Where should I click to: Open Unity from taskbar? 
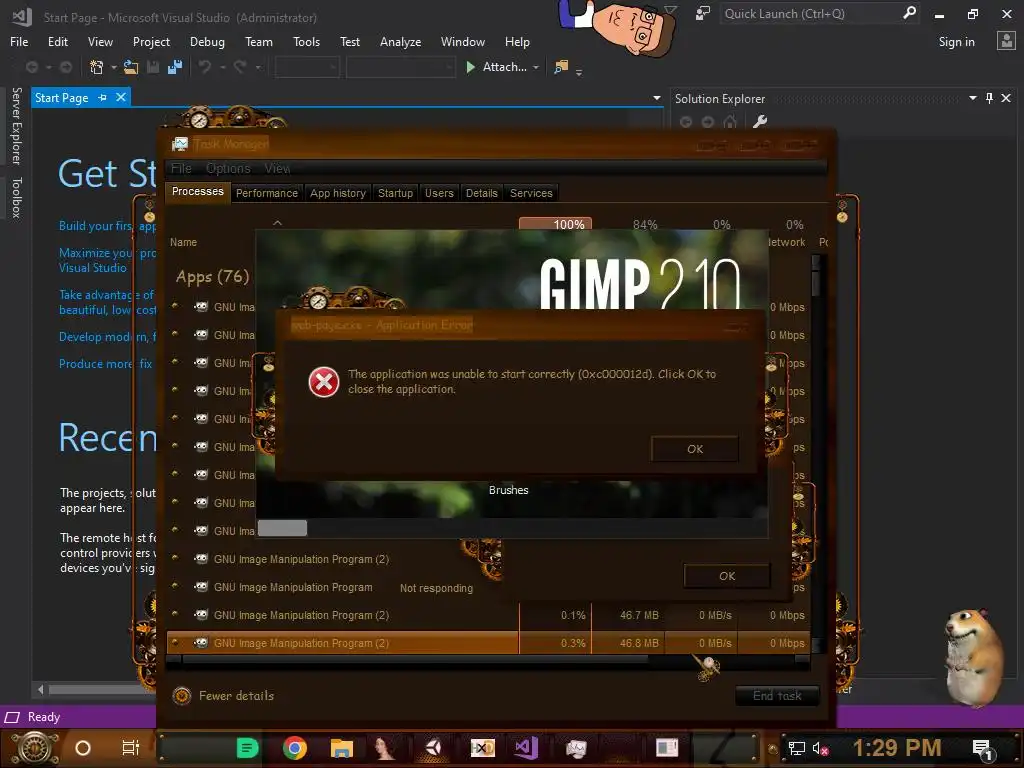(x=433, y=748)
